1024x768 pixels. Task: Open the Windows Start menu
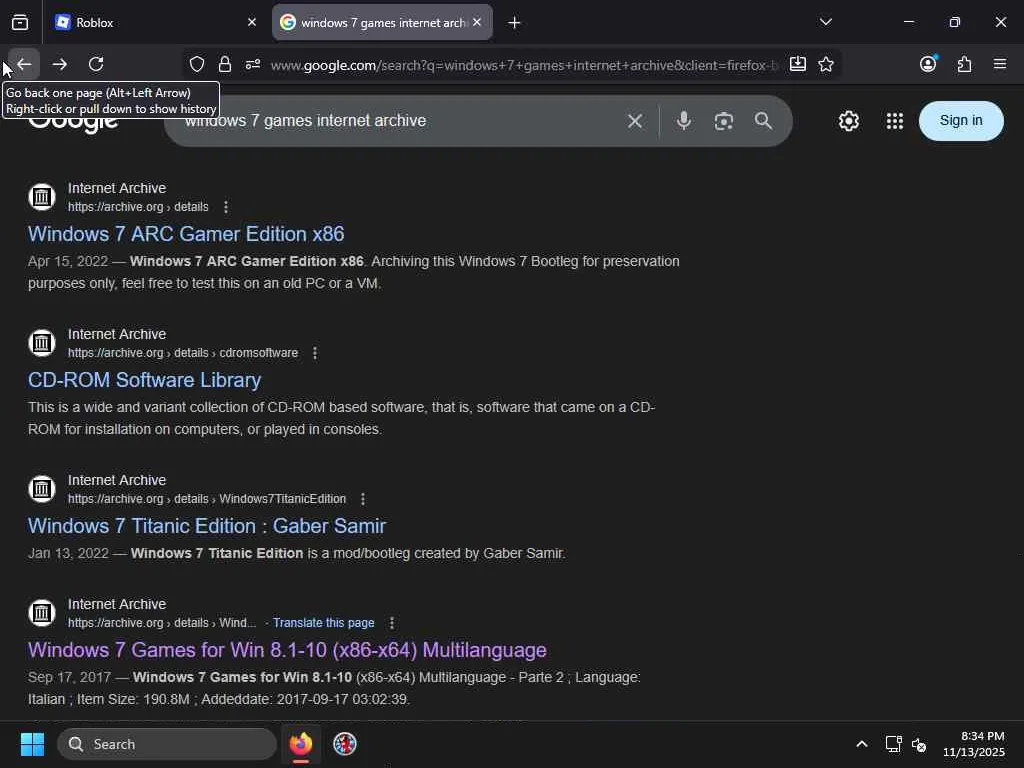point(32,744)
